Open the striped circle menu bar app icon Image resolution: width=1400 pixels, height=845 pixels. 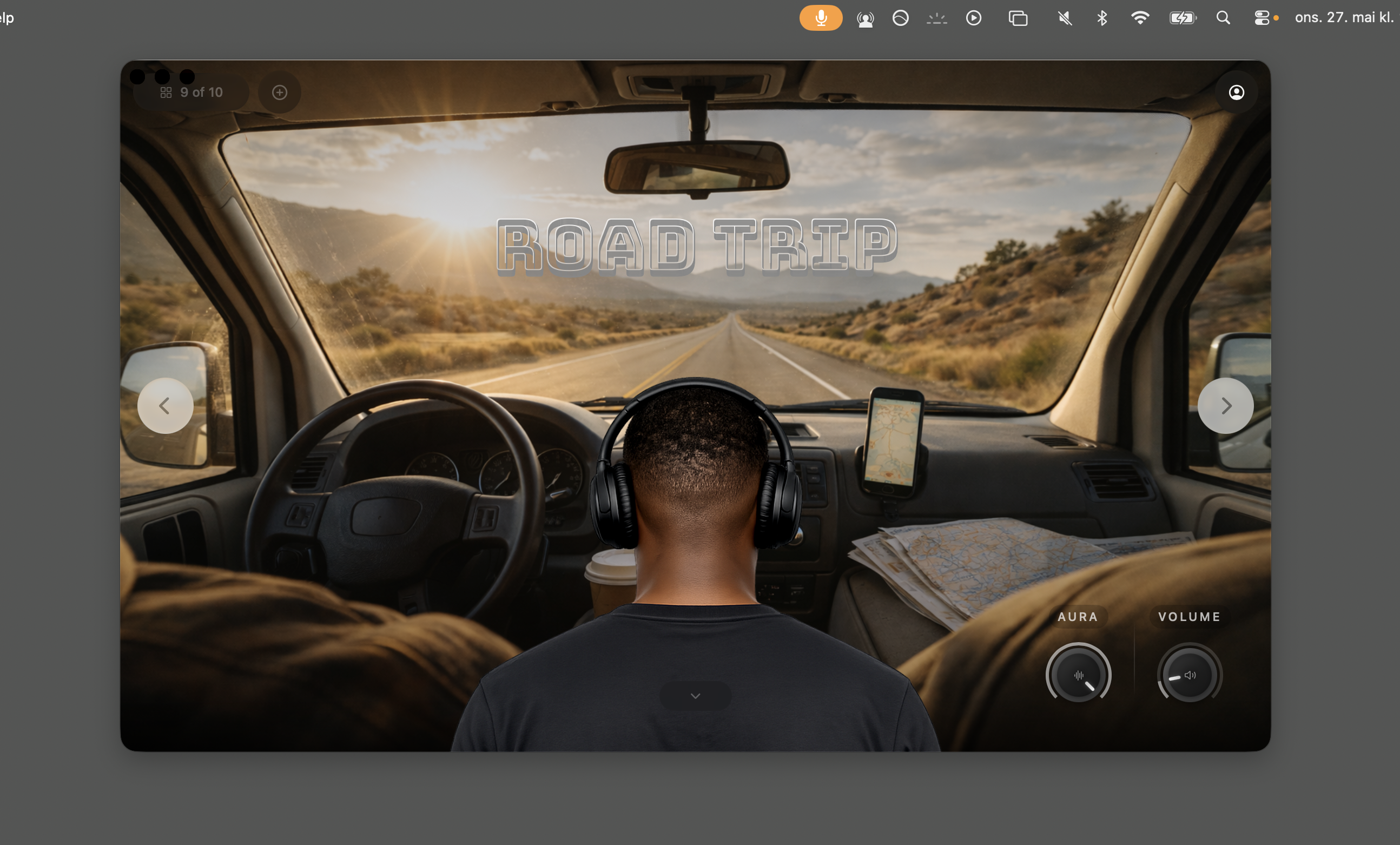pyautogui.click(x=901, y=18)
